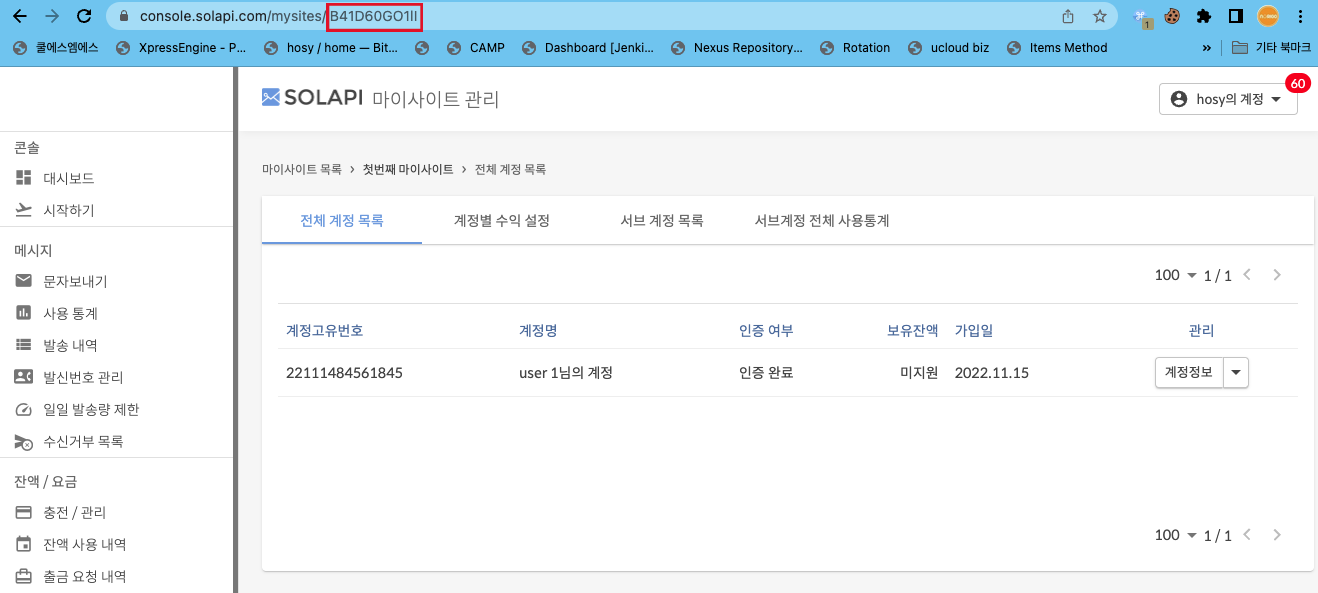This screenshot has height=593, width=1318.
Task: Click the 발신번호 관리 contact card icon
Action: tap(24, 377)
